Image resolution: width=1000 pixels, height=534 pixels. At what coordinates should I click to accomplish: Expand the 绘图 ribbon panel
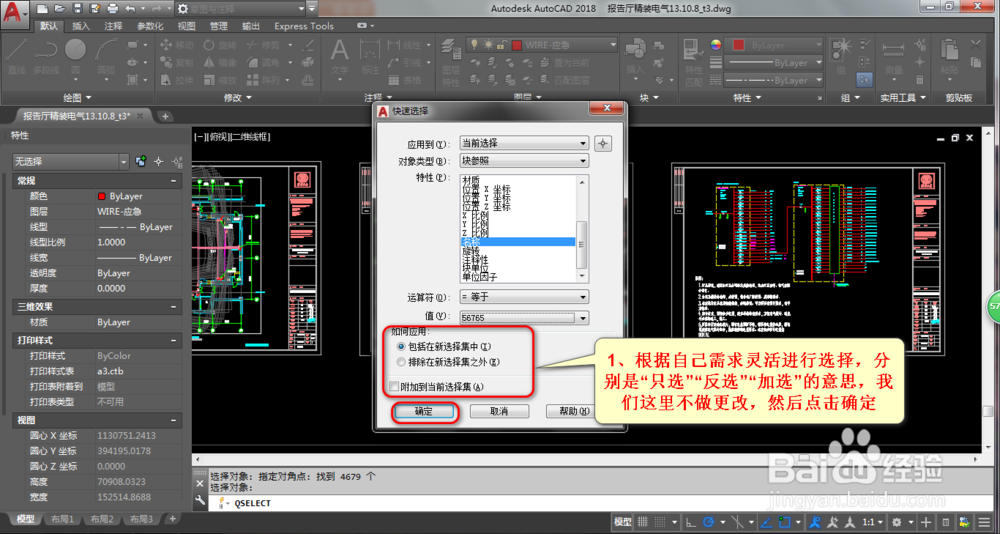[x=78, y=98]
